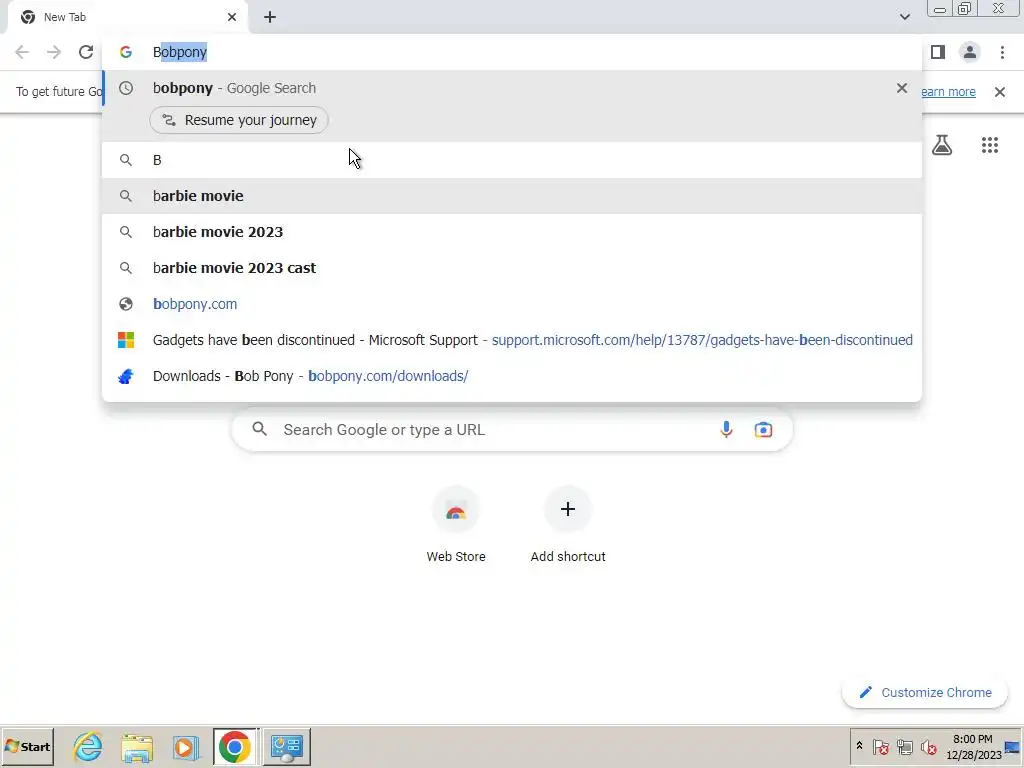This screenshot has height=768, width=1024.
Task: Choose the barbie movie suggestion
Action: pos(512,196)
